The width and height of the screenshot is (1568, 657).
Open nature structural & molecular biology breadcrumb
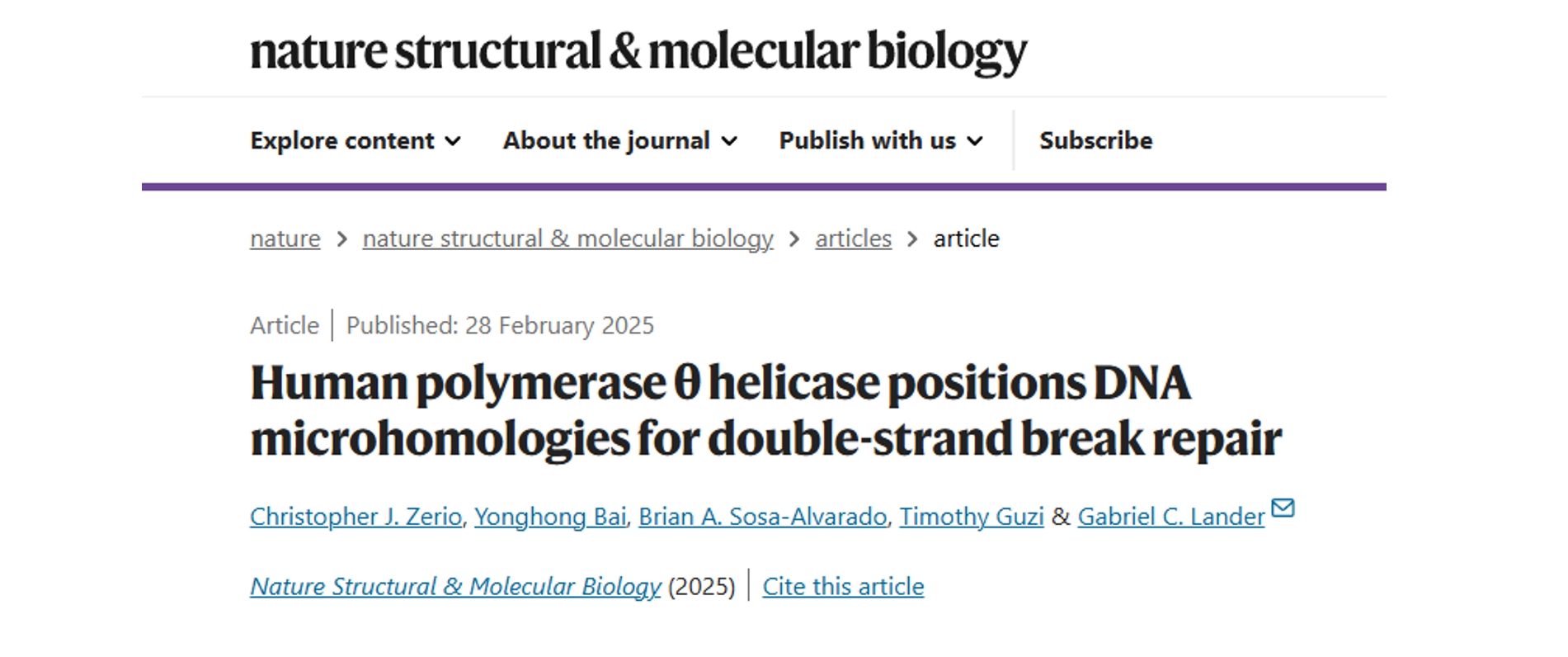coord(567,239)
